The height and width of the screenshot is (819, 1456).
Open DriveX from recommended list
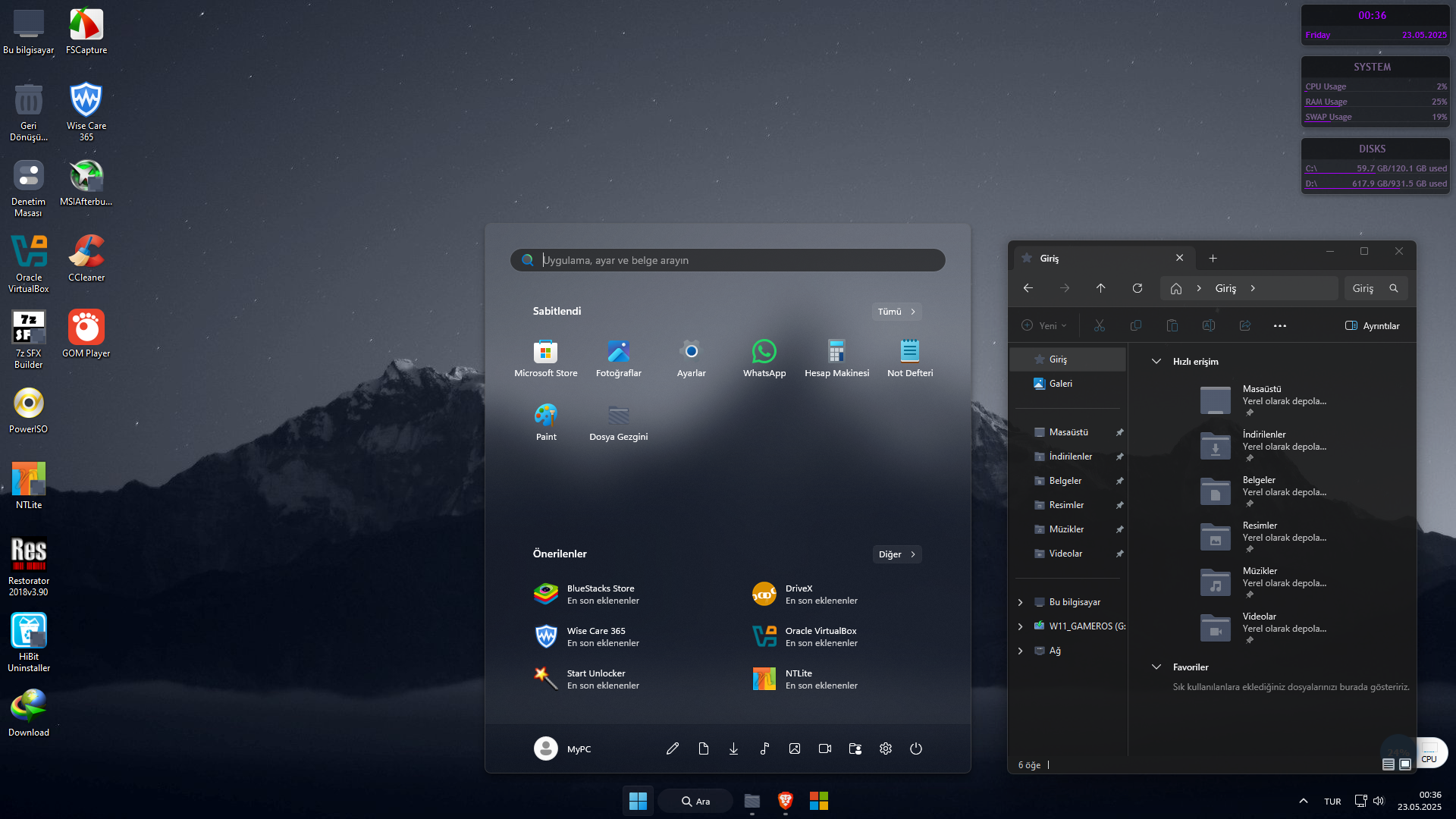tap(805, 595)
